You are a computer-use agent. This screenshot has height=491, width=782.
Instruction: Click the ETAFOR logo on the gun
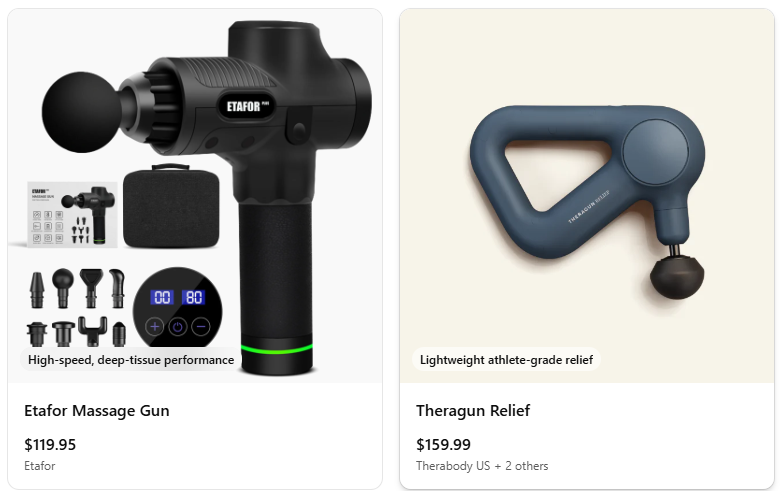pyautogui.click(x=246, y=106)
